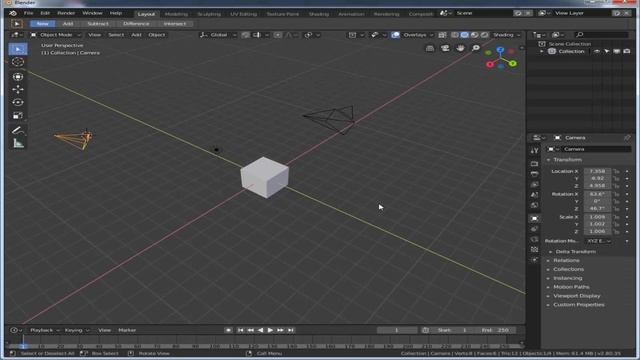Select the Rotate tool
The image size is (640, 360).
18,102
